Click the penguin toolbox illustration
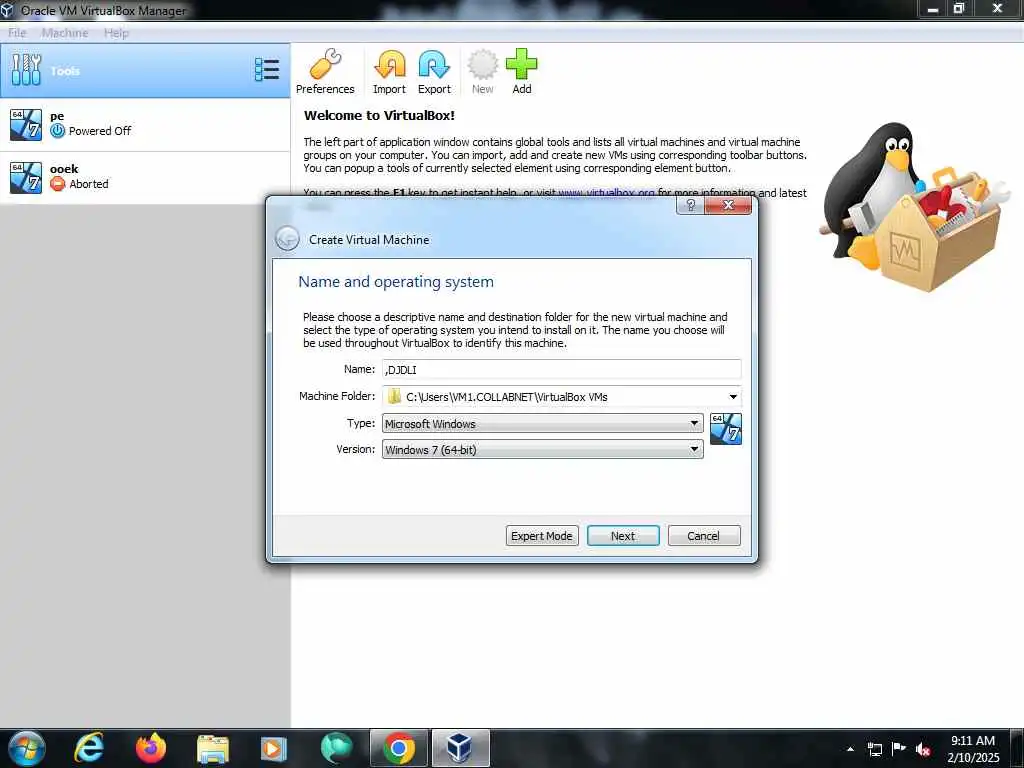Viewport: 1024px width, 768px height. [x=914, y=206]
